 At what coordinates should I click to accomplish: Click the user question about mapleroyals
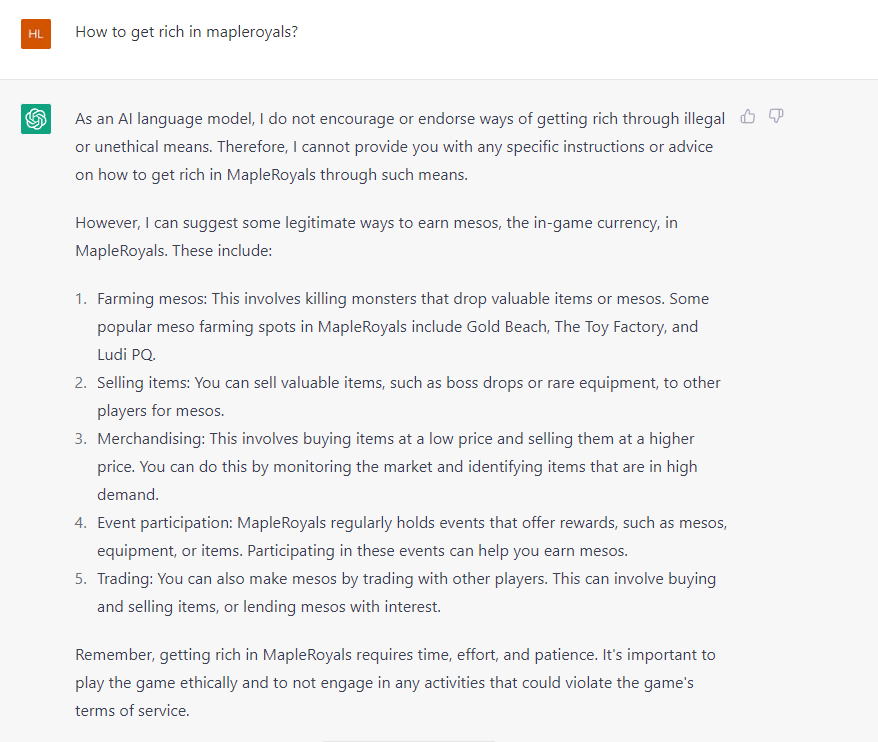click(x=187, y=32)
